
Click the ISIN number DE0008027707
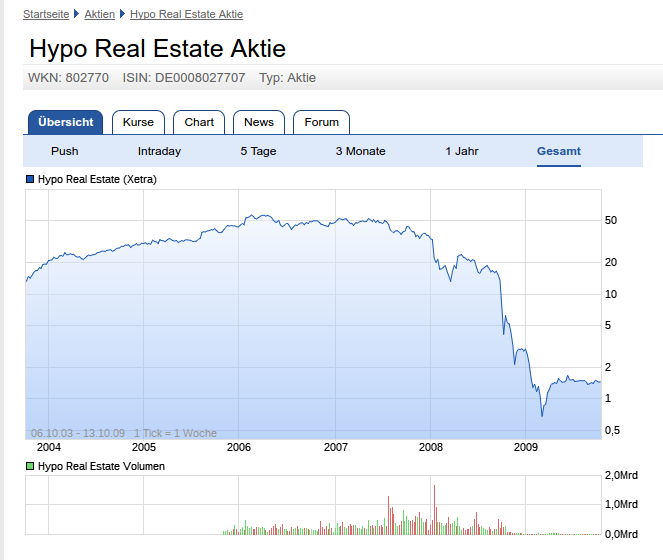pos(199,77)
